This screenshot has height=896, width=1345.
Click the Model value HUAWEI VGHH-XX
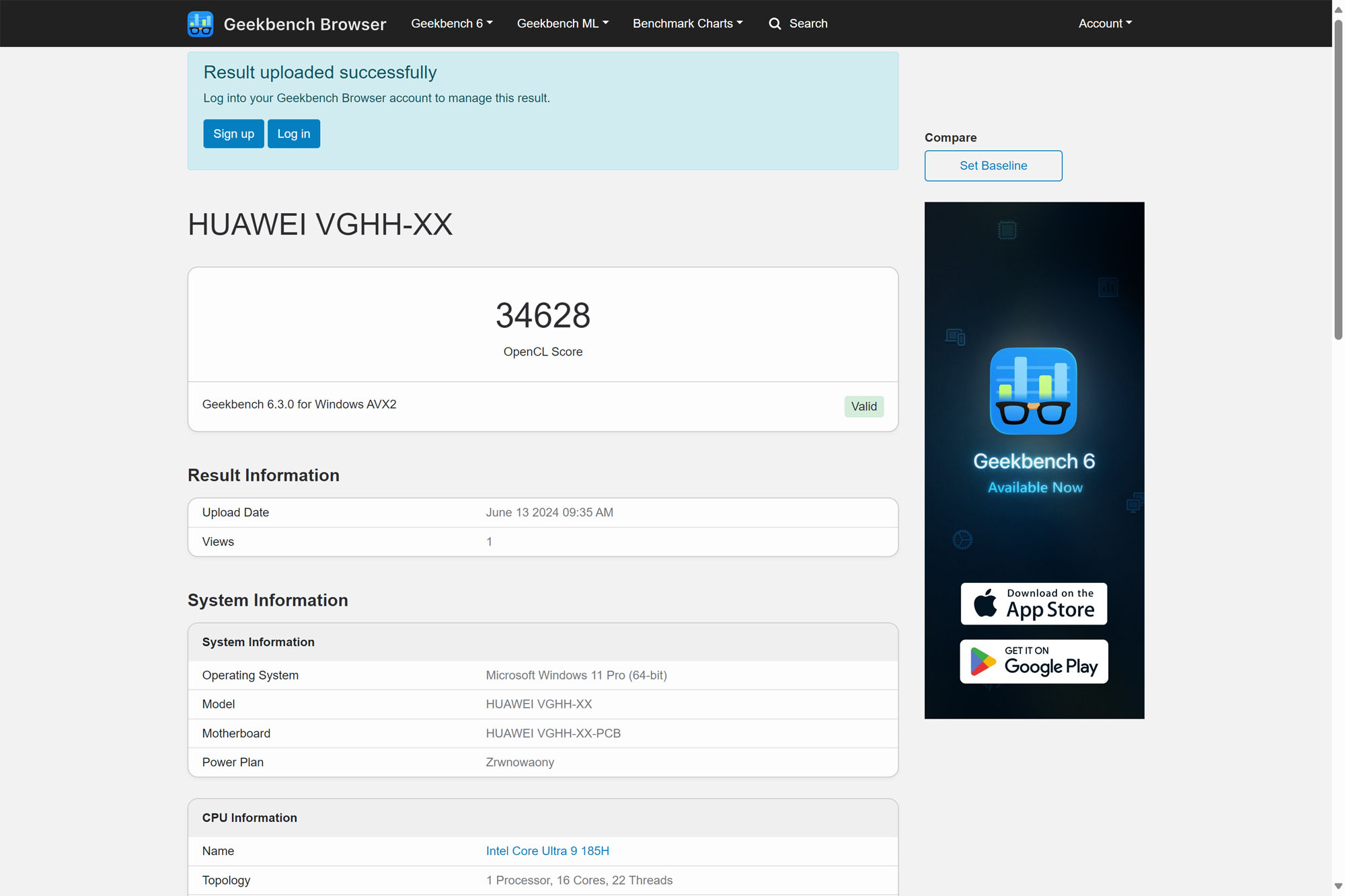click(539, 704)
